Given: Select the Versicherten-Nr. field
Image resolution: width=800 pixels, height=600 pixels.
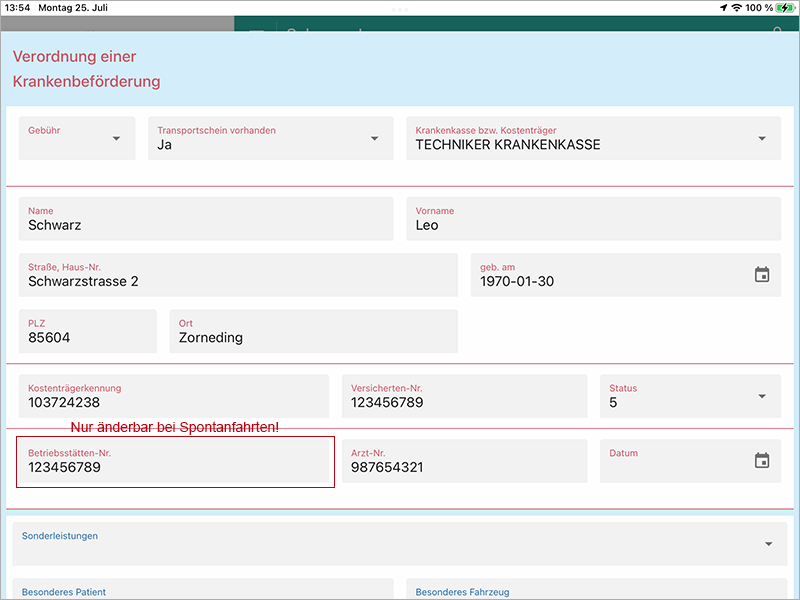Looking at the screenshot, I should tap(464, 396).
